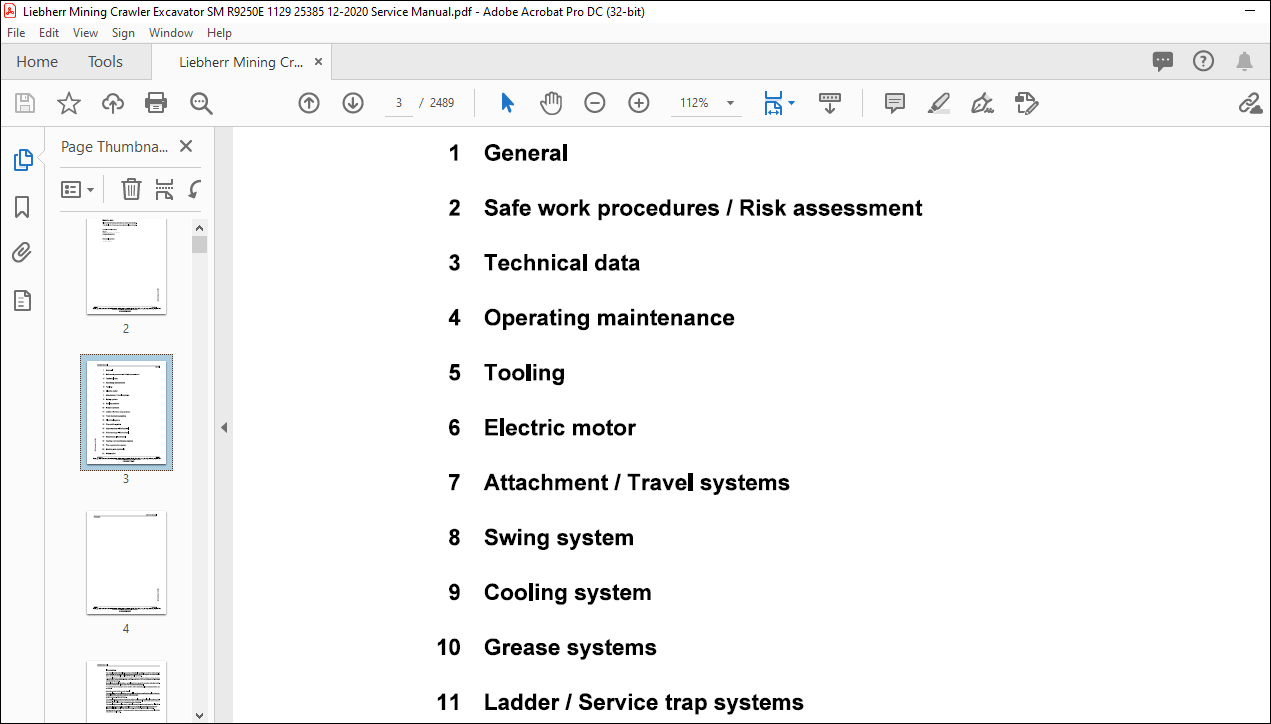Open the Bookmarks panel icon

tap(22, 207)
